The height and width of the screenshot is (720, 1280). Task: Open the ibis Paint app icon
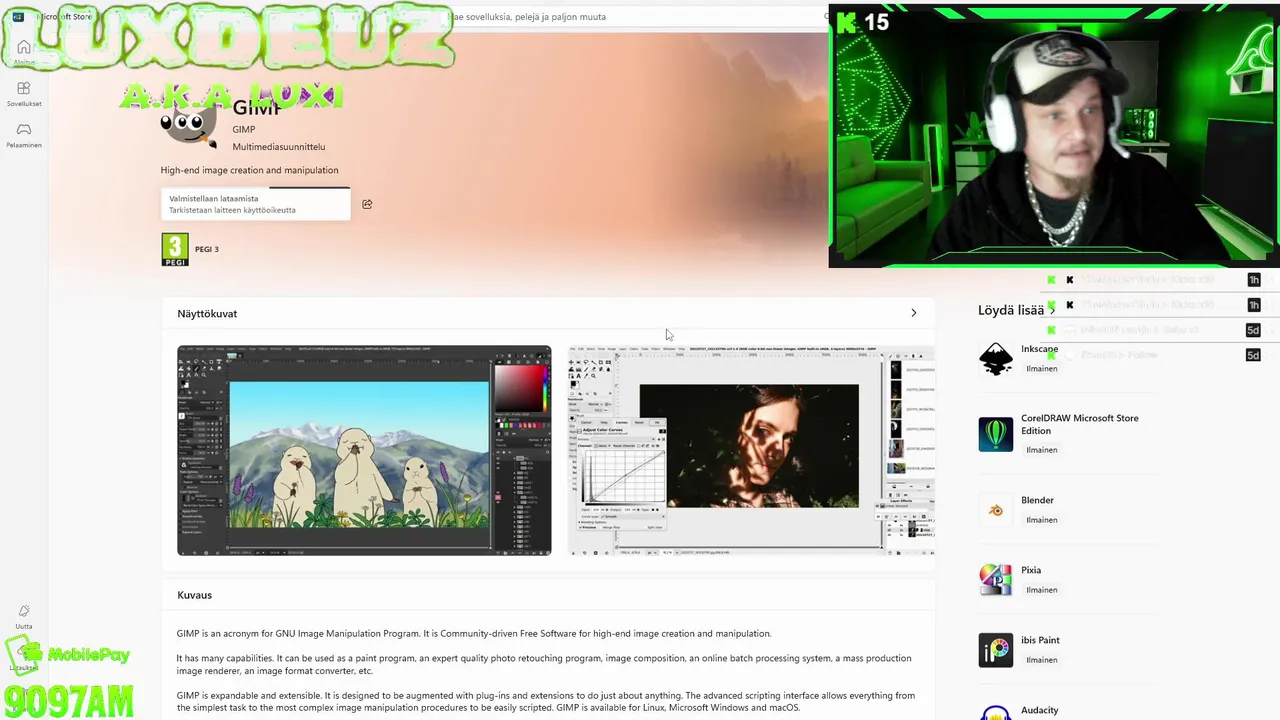tap(995, 650)
